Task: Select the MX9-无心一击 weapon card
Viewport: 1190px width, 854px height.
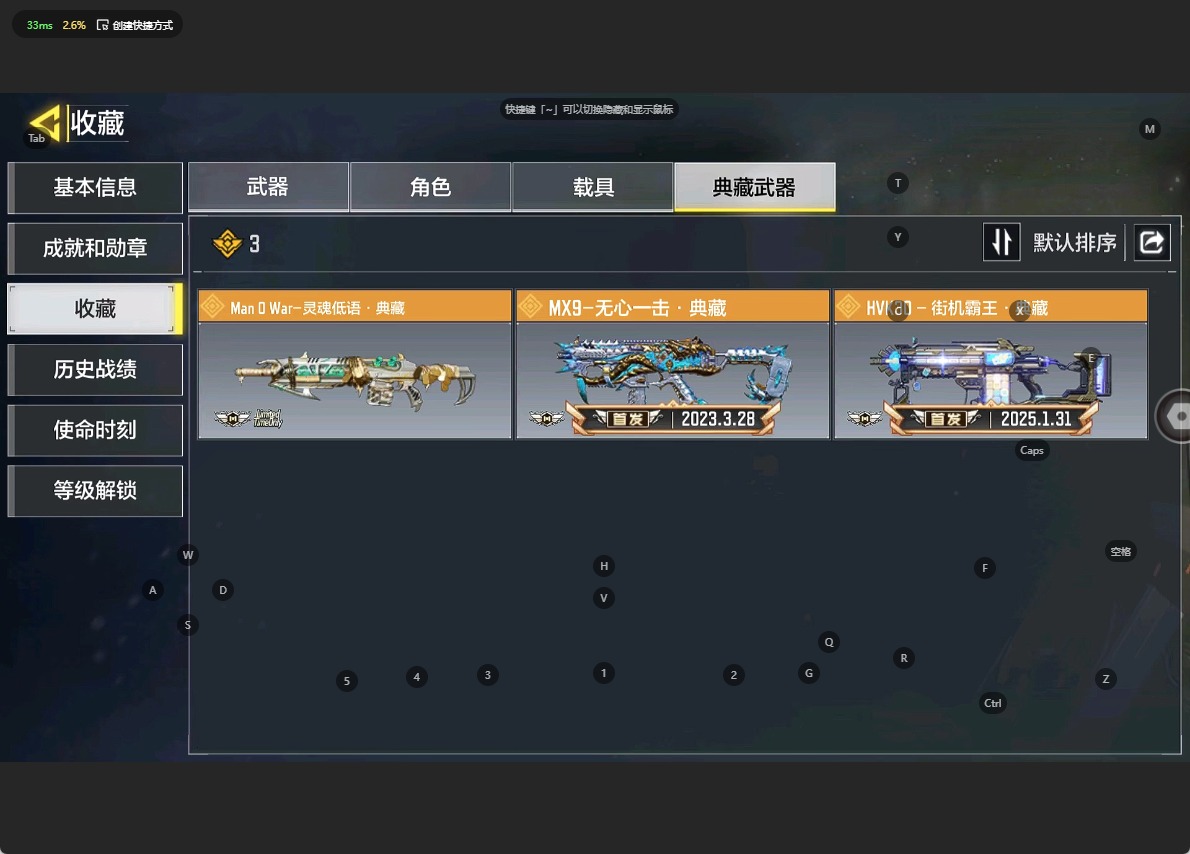Action: (x=672, y=364)
